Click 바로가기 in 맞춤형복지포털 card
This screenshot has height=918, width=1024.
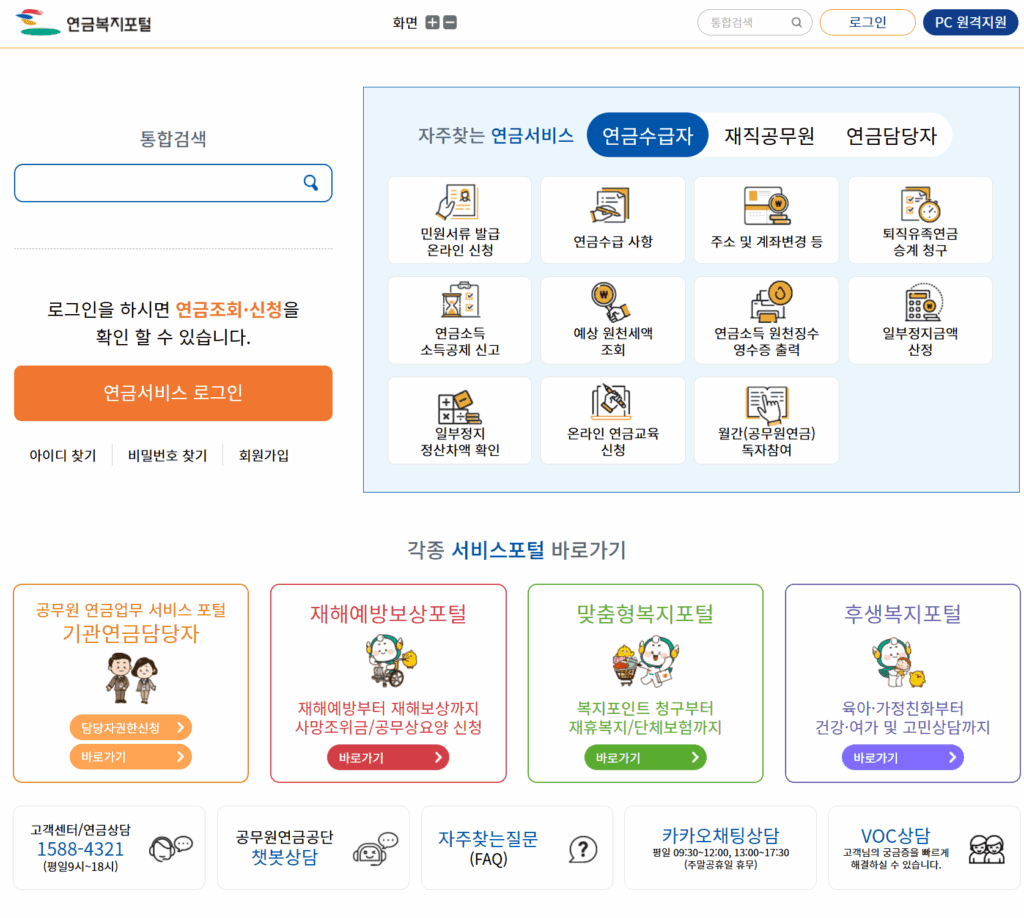pos(645,757)
